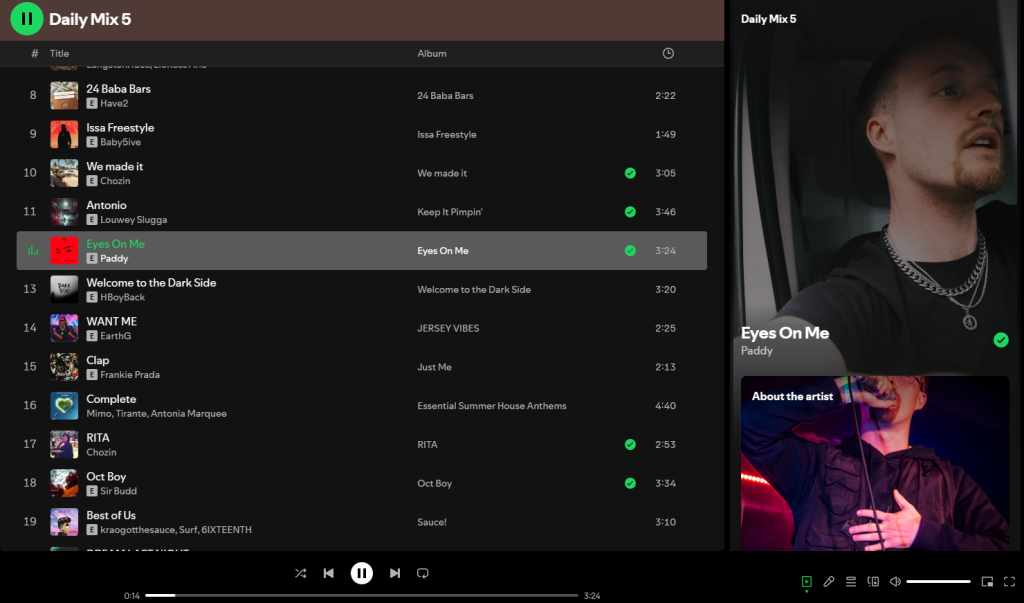1024x603 pixels.
Task: Open the connect to a device menu
Action: (x=873, y=581)
